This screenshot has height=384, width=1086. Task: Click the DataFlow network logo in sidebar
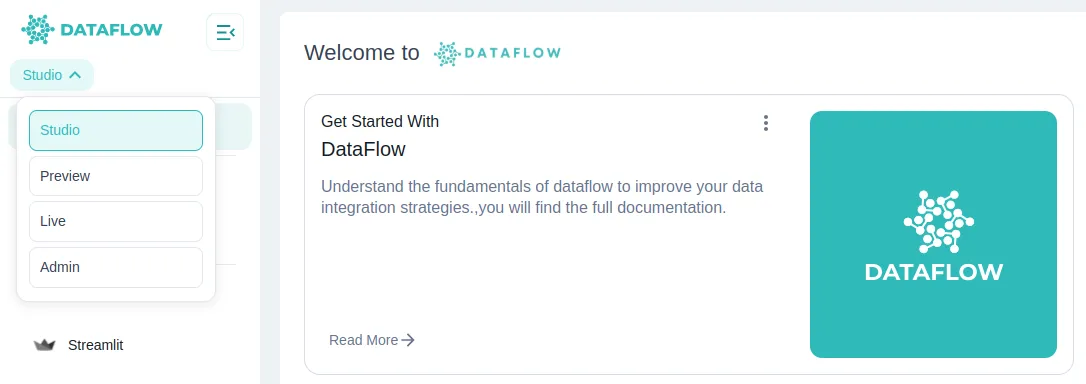pos(38,30)
